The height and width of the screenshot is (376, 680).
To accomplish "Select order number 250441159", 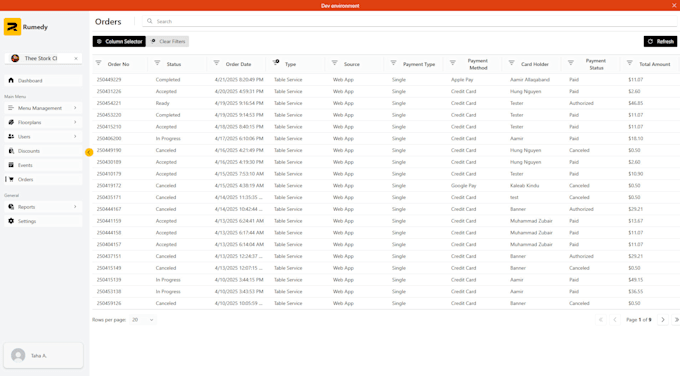I will [x=109, y=221].
